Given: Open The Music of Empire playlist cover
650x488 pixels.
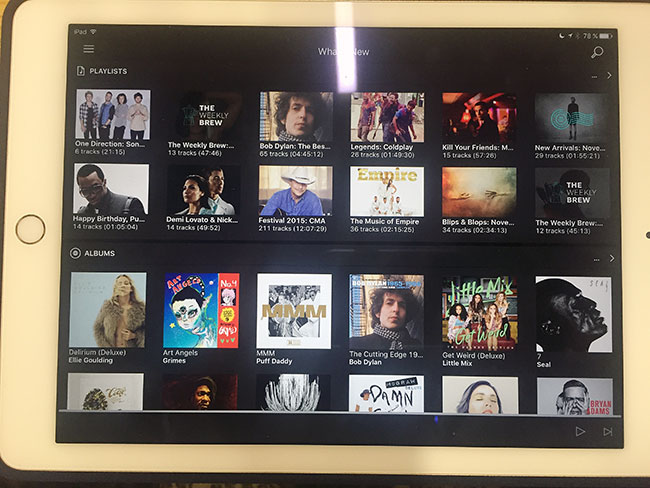Looking at the screenshot, I should click(387, 192).
